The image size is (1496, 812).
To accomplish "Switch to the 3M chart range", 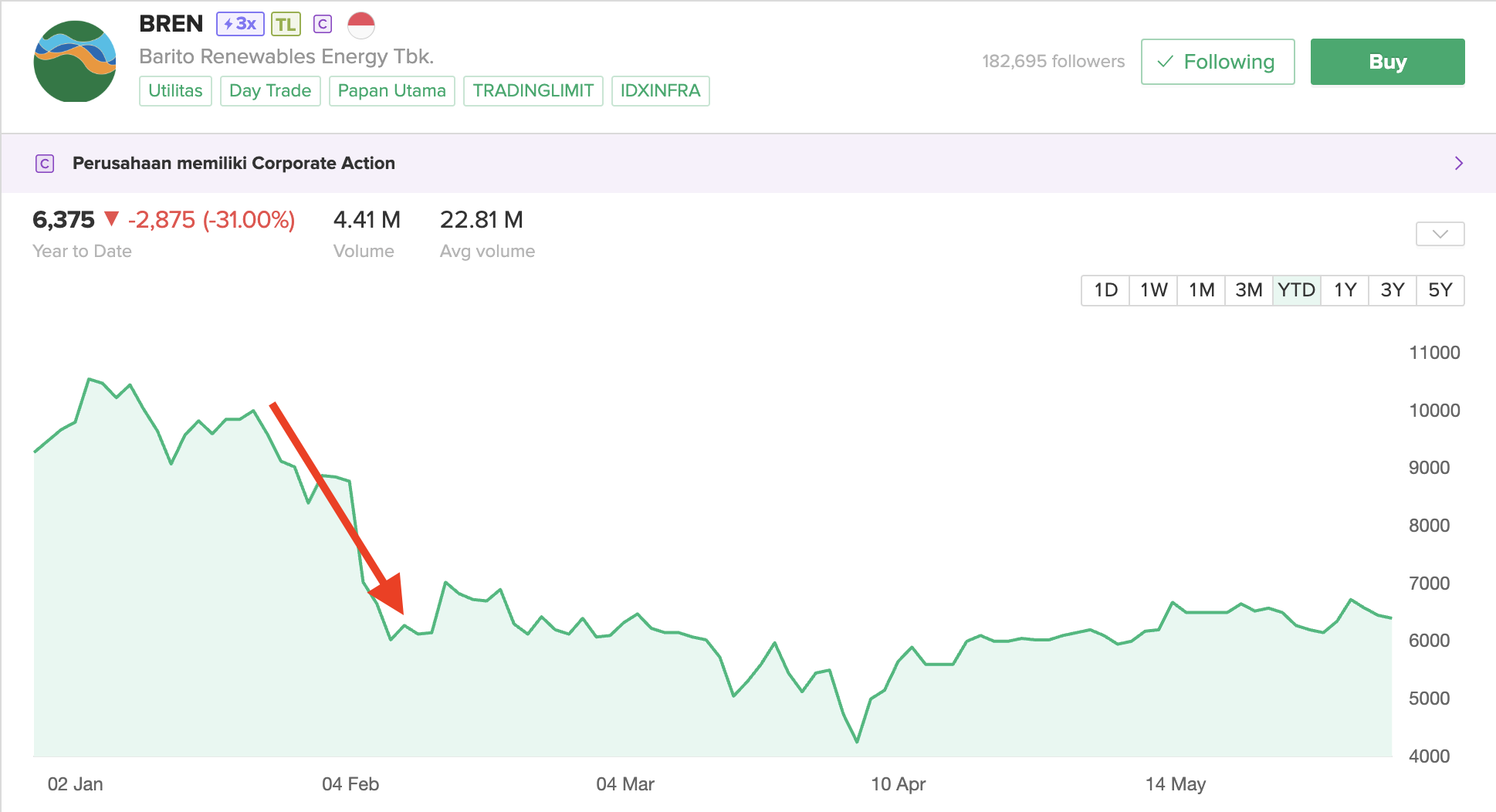I will 1249,290.
